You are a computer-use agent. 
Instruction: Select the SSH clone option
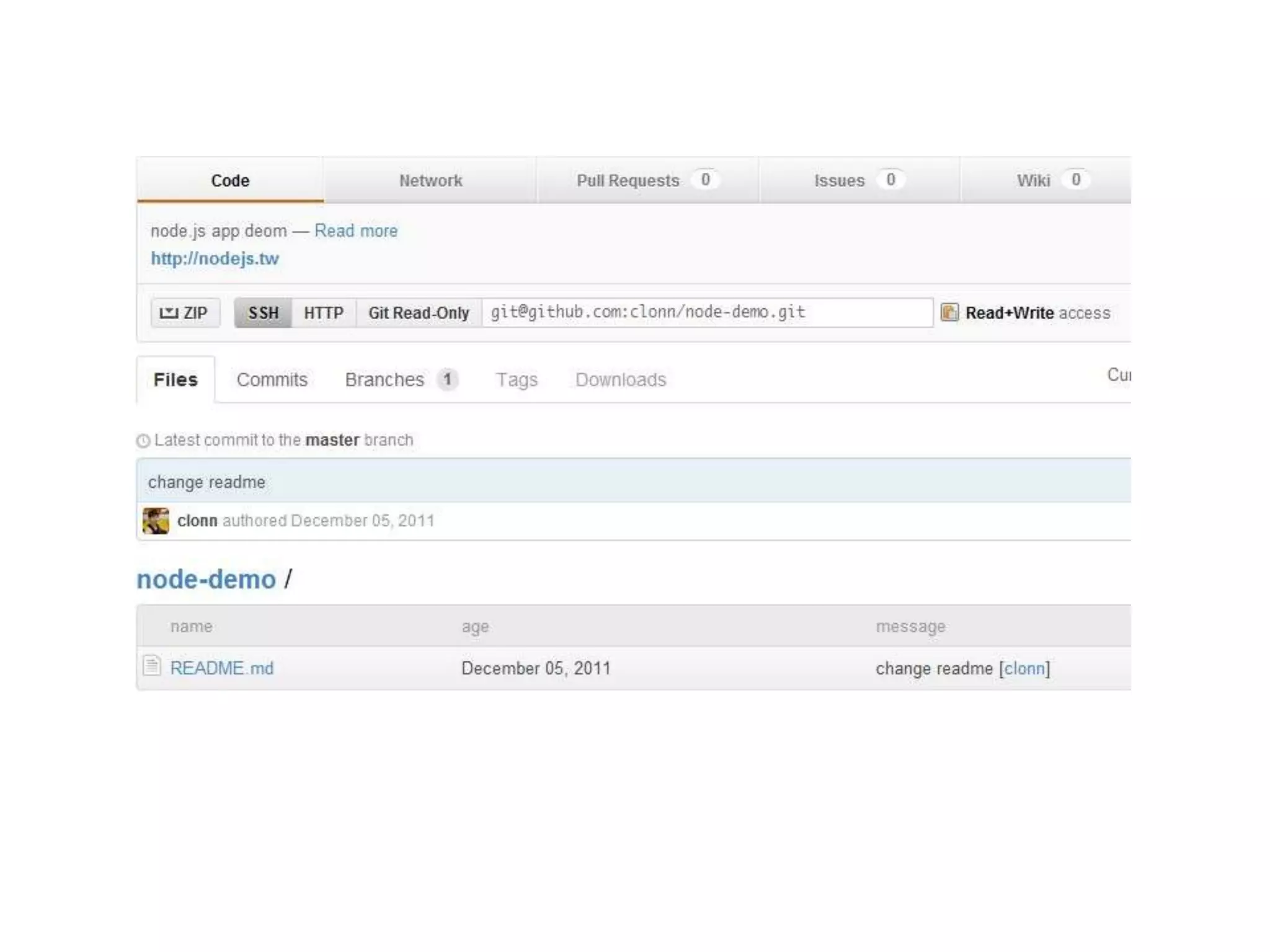point(263,313)
